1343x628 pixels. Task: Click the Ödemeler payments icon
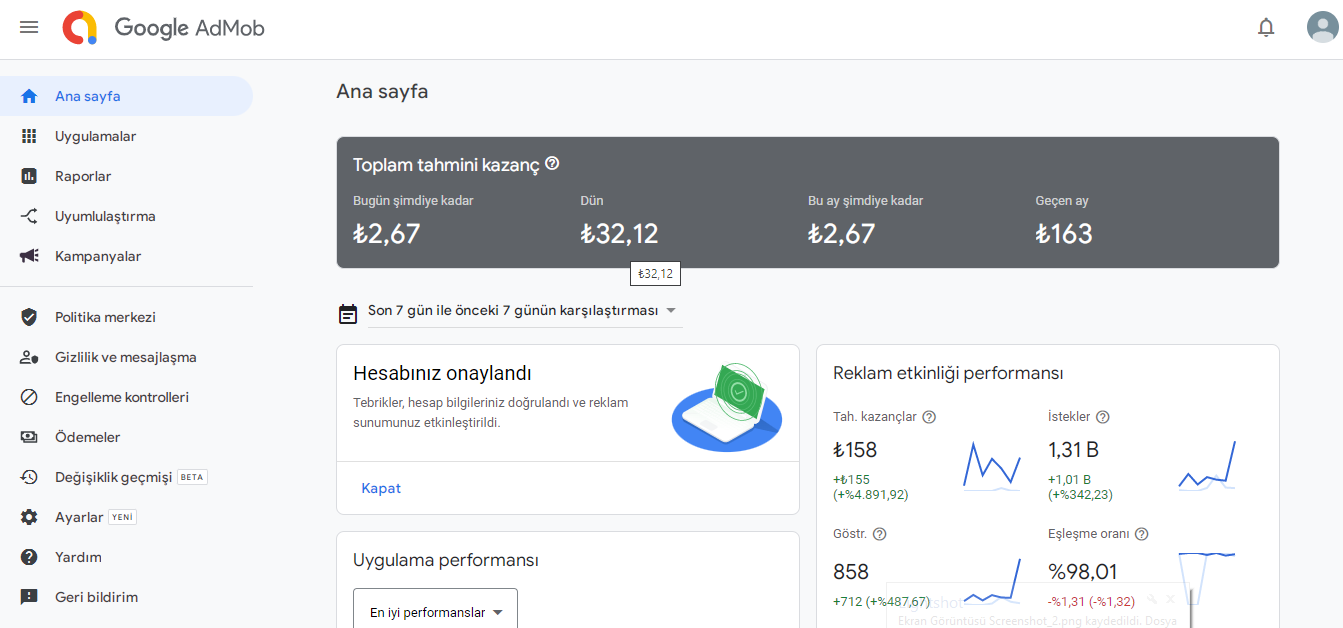point(29,437)
